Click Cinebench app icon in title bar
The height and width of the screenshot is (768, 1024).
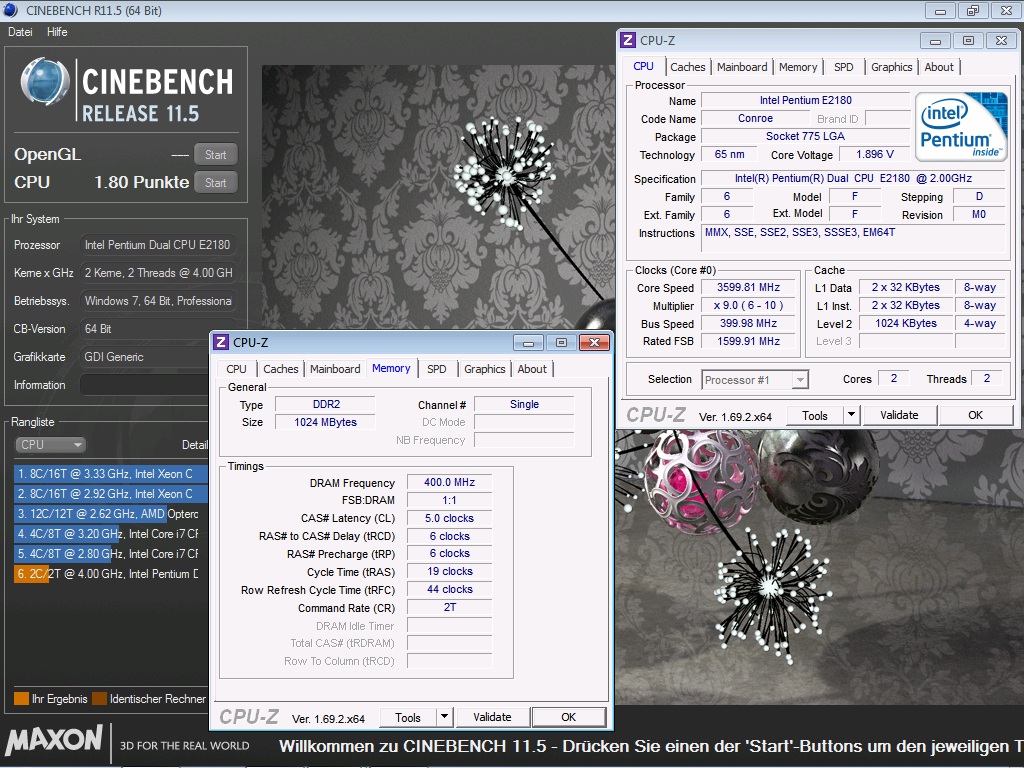pos(10,10)
